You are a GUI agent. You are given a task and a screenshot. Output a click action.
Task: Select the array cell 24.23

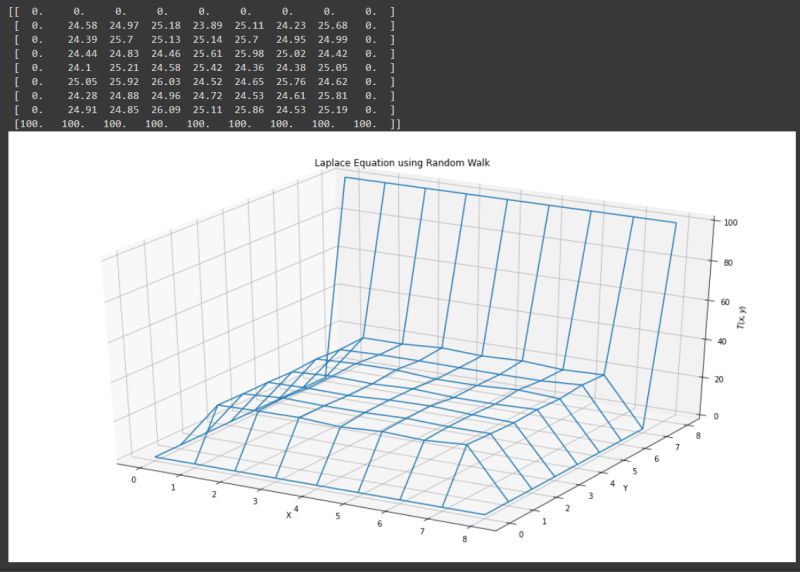tap(291, 26)
